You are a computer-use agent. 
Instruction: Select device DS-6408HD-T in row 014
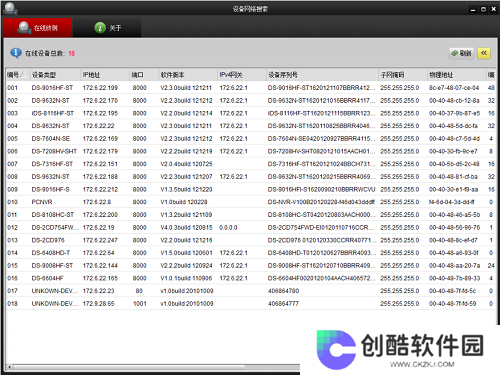[51, 253]
